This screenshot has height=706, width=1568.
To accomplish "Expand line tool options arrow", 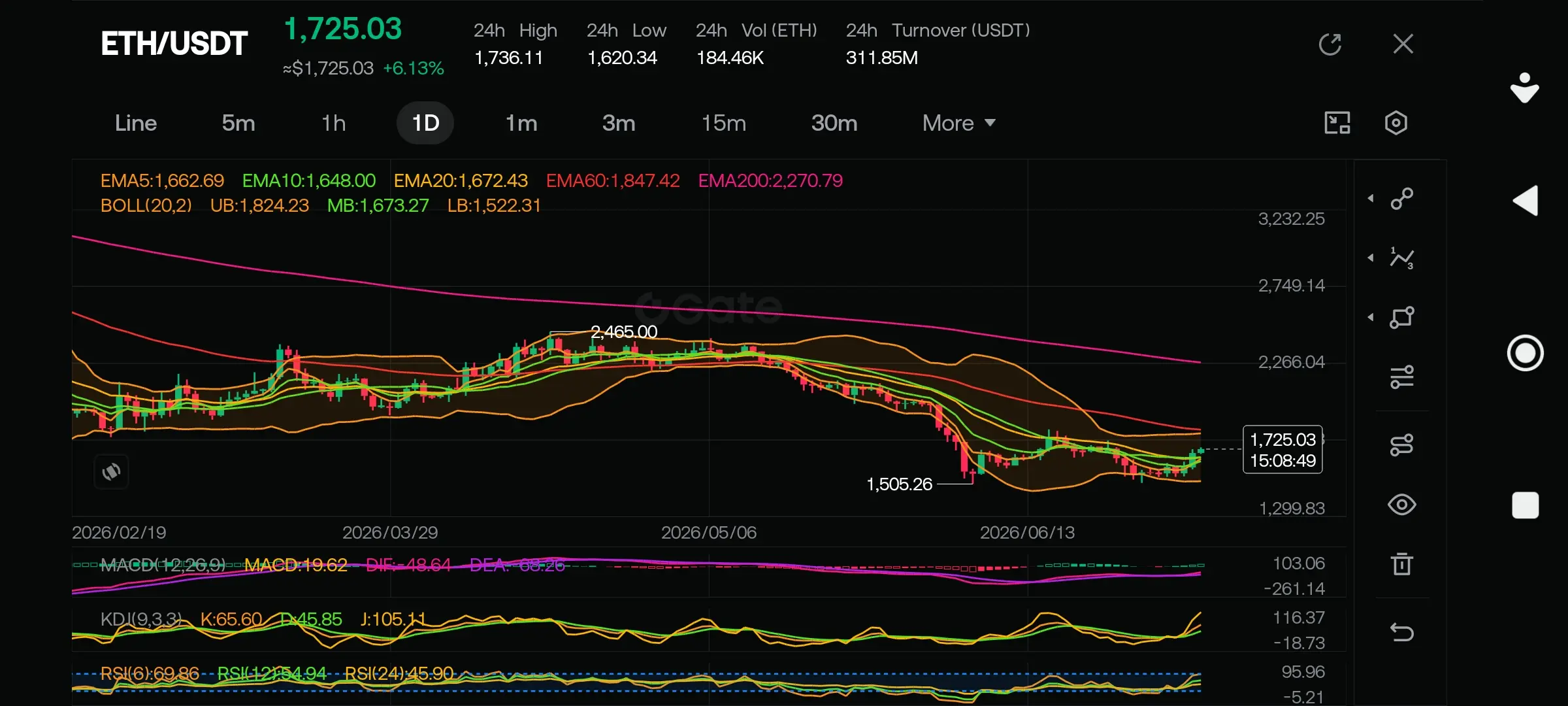I will (x=1371, y=198).
